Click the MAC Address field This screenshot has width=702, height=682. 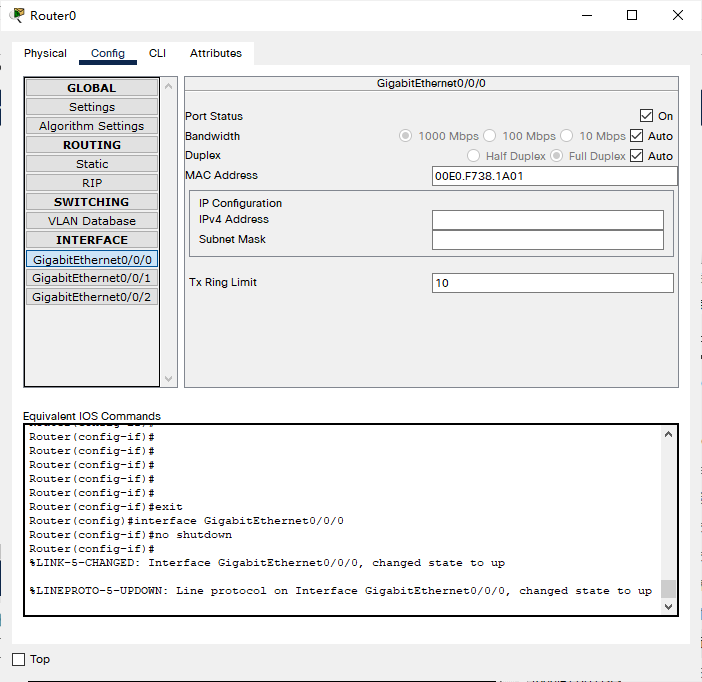(554, 176)
